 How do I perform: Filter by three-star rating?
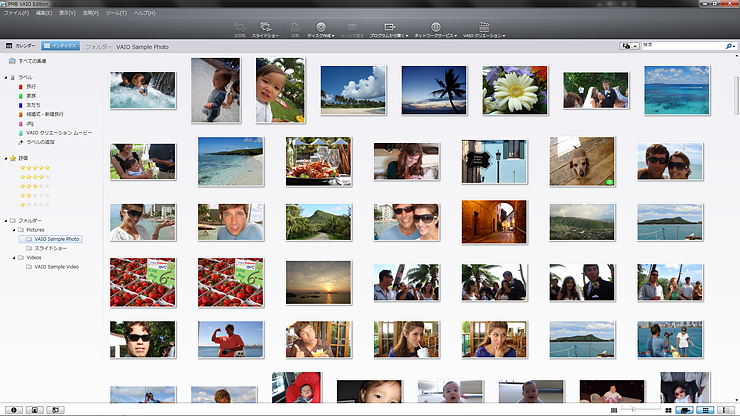coord(36,186)
